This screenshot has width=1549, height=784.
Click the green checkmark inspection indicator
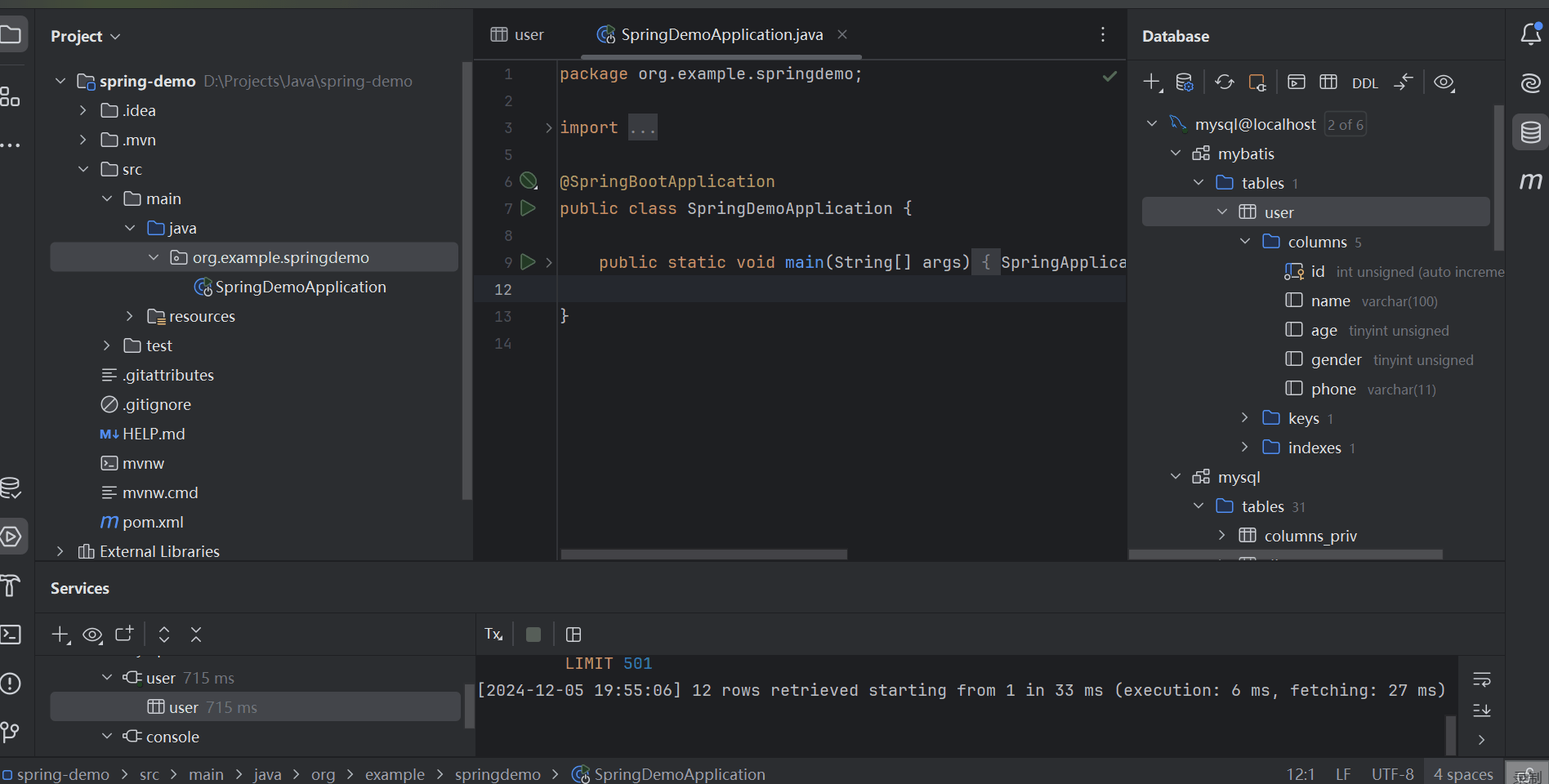[x=1109, y=76]
